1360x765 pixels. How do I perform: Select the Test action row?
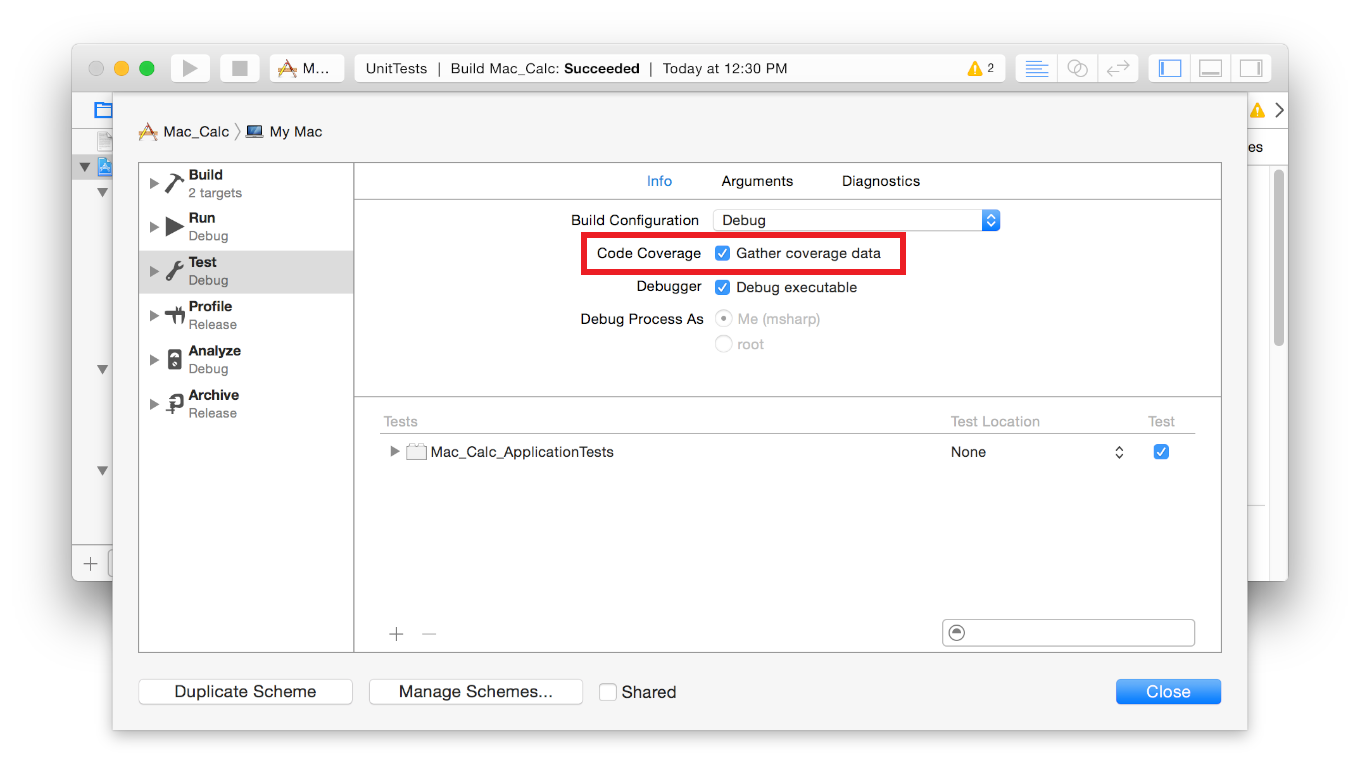tap(246, 271)
